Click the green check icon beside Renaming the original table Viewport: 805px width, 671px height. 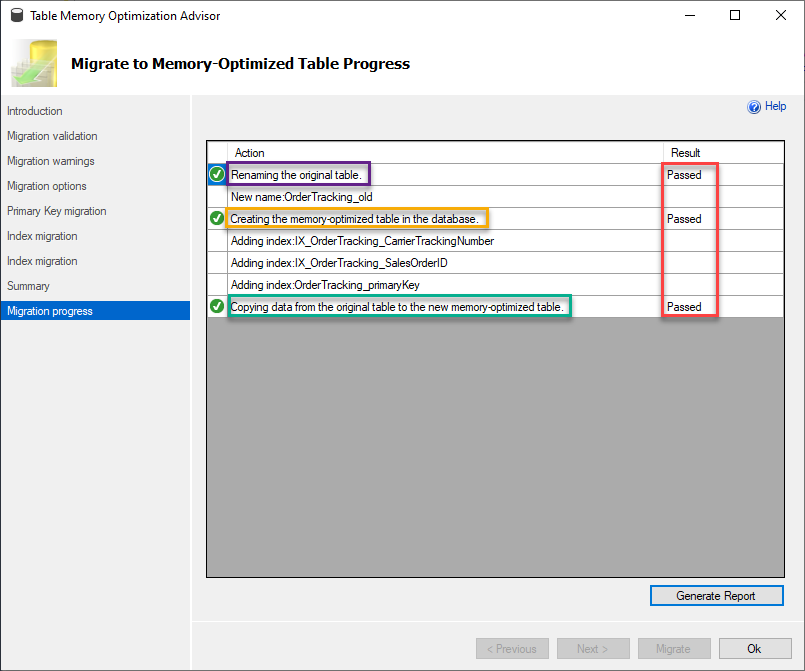coord(217,175)
